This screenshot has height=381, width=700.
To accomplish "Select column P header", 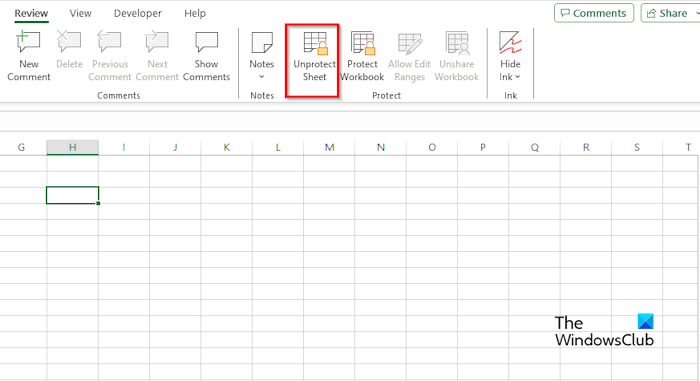I will click(483, 147).
